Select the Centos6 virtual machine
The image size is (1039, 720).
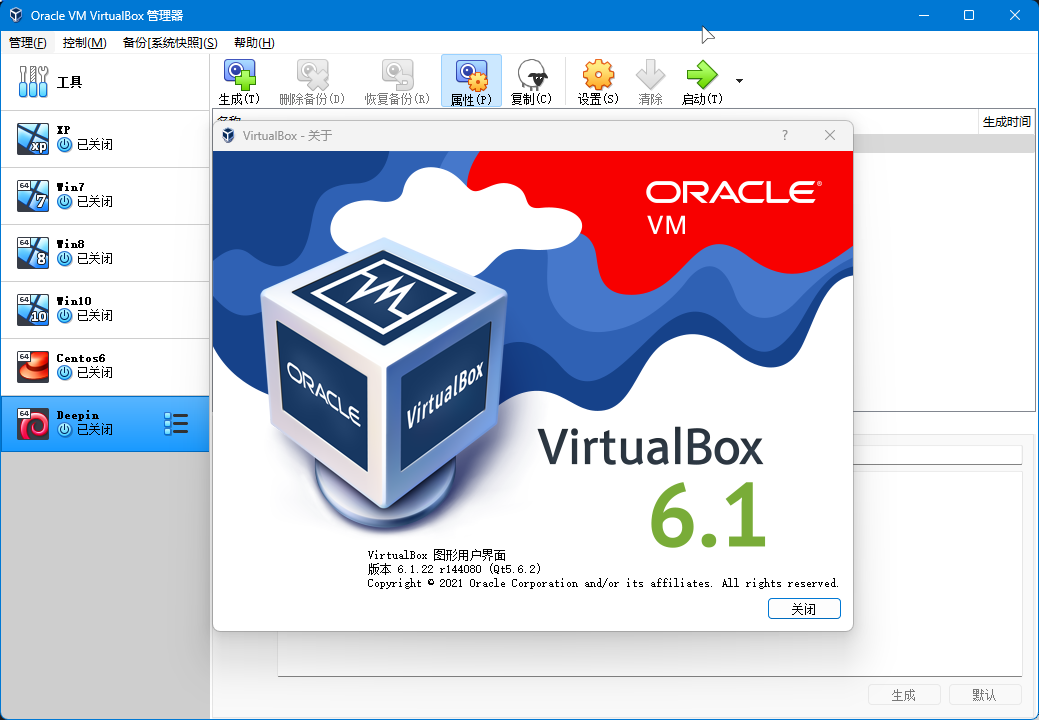point(105,367)
